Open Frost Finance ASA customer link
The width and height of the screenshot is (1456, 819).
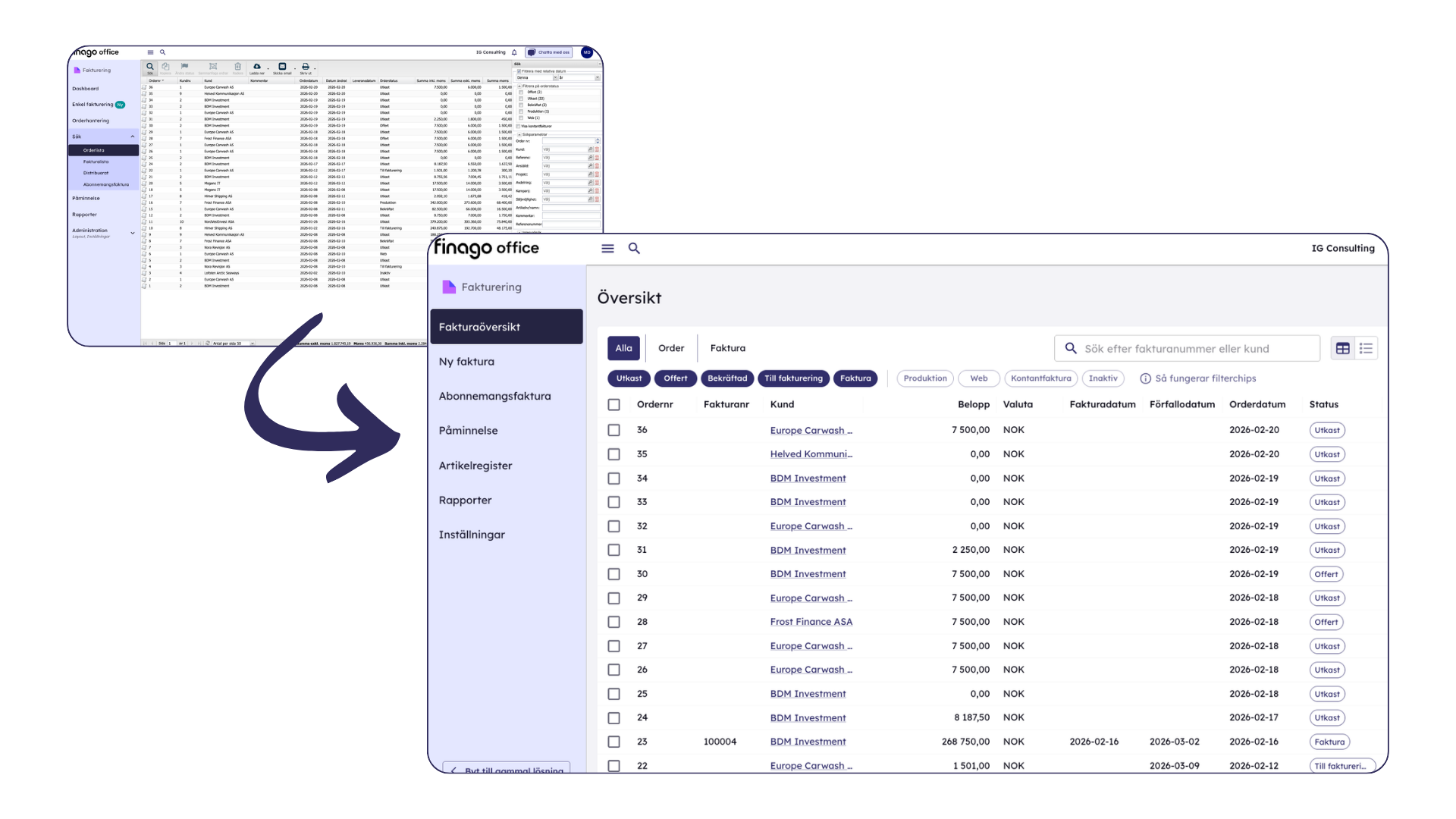(x=811, y=622)
